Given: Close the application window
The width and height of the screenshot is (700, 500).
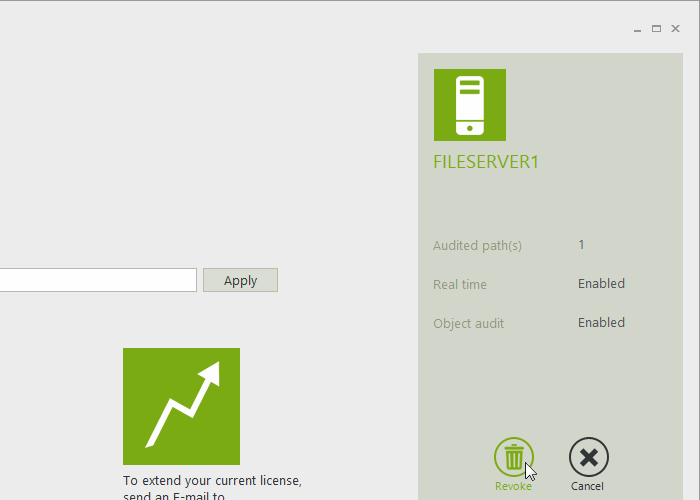Looking at the screenshot, I should click(676, 29).
